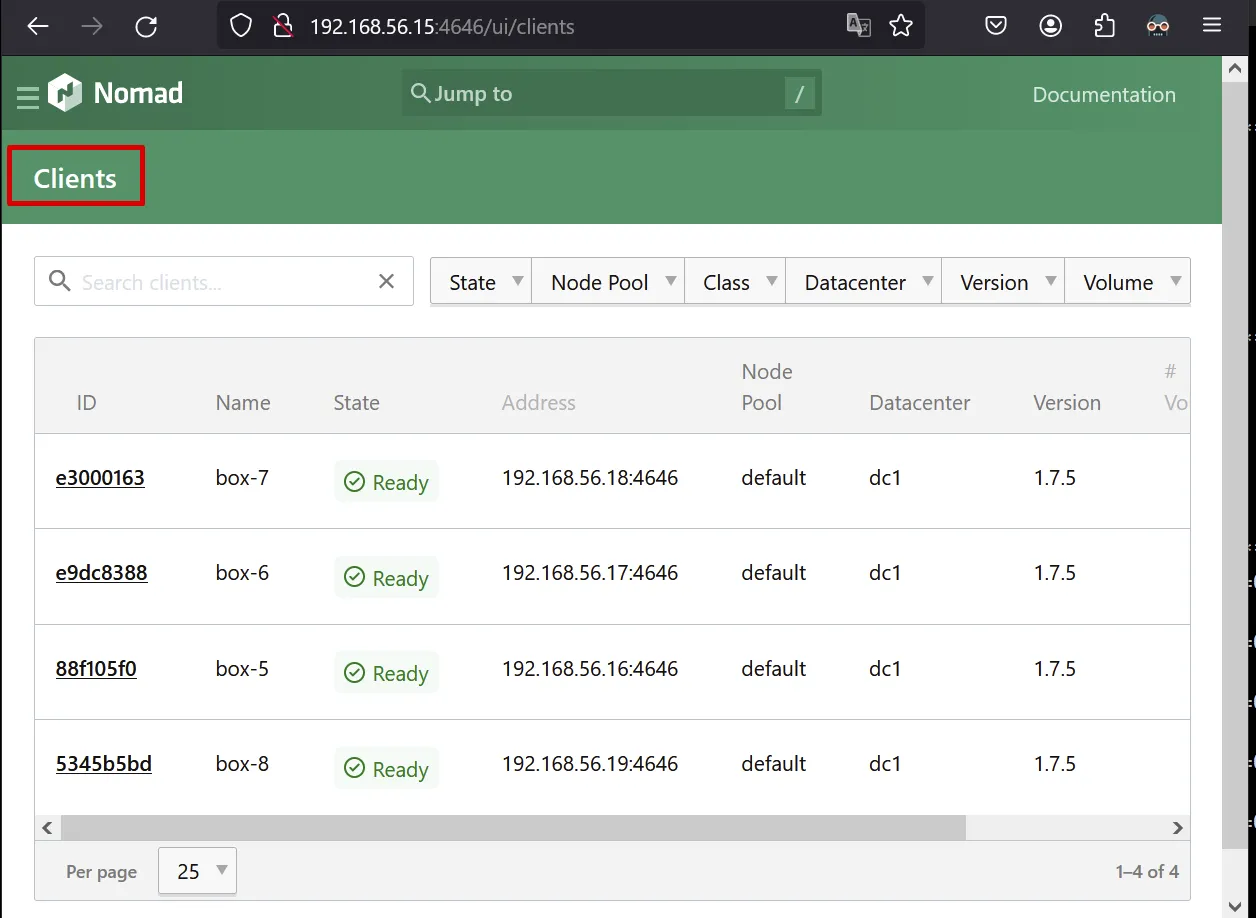Open the Nomad hamburger navigation menu
1256x918 pixels.
pos(28,97)
